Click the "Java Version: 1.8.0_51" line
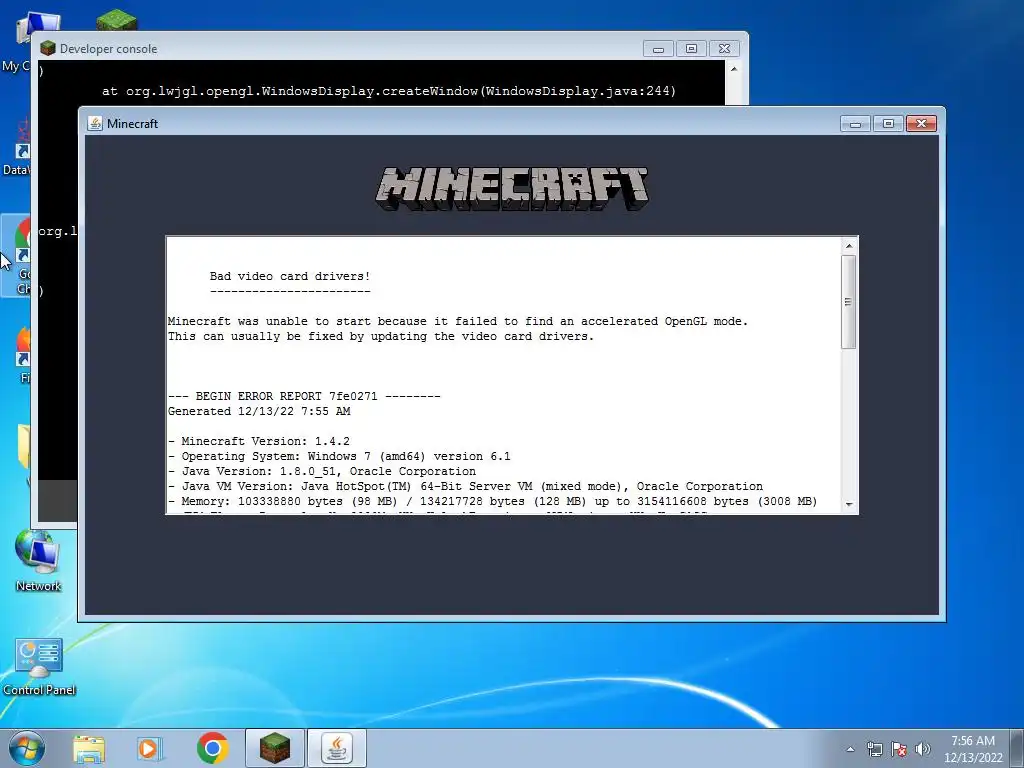This screenshot has width=1024, height=768. point(322,472)
